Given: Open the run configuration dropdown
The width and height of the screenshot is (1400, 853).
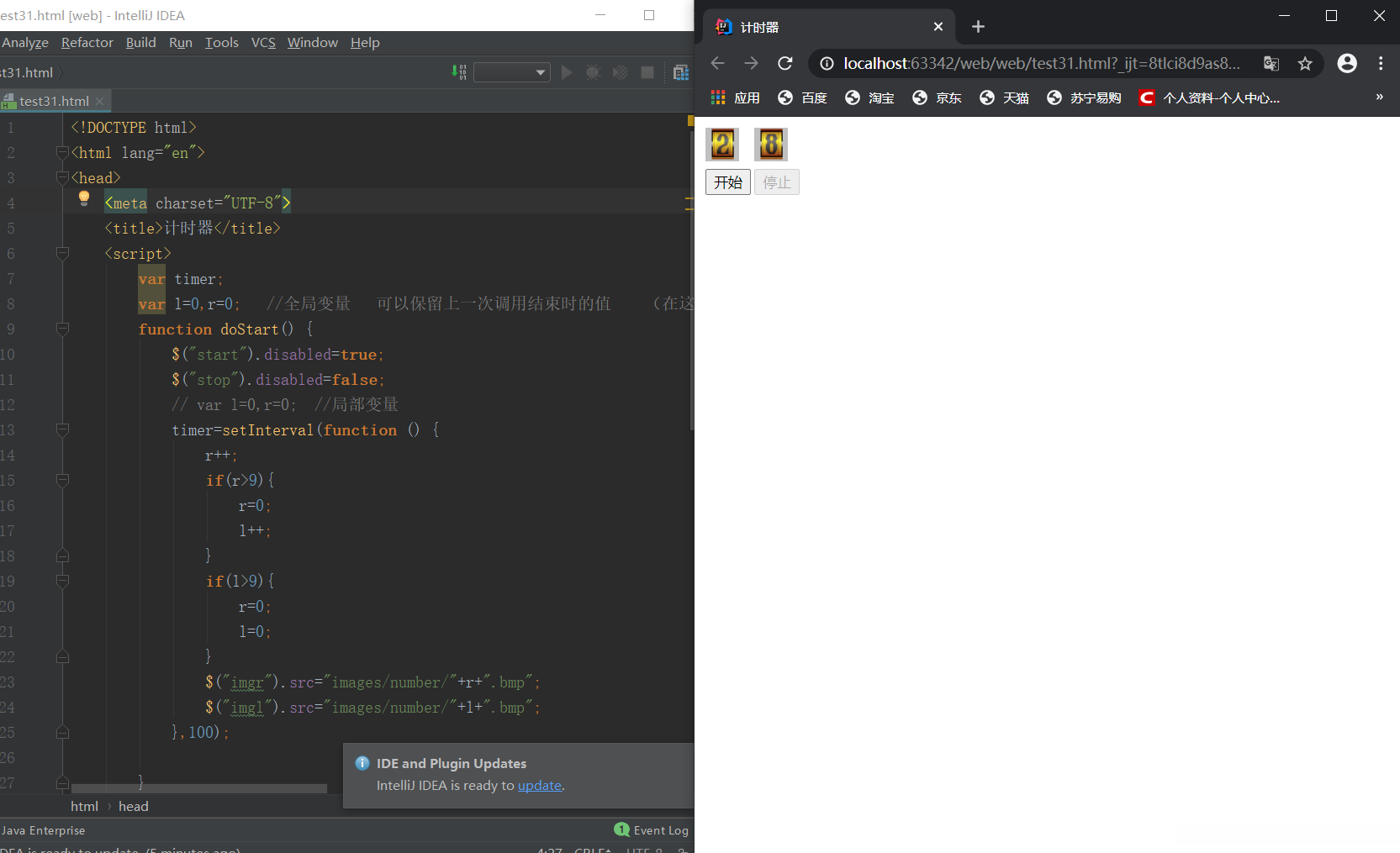Looking at the screenshot, I should (512, 72).
